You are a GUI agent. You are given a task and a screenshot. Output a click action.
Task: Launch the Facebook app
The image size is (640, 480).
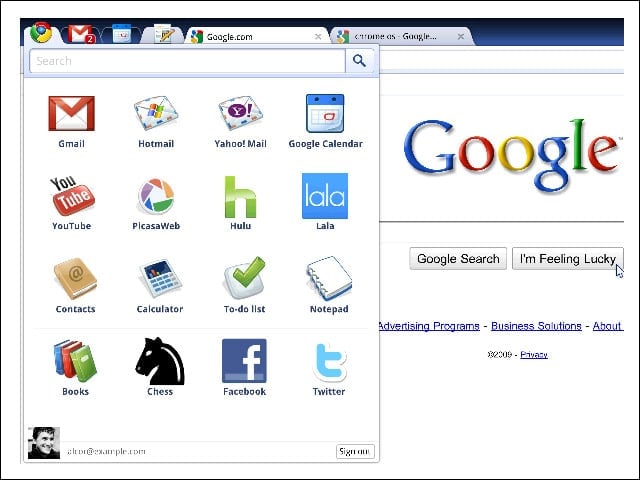click(244, 361)
